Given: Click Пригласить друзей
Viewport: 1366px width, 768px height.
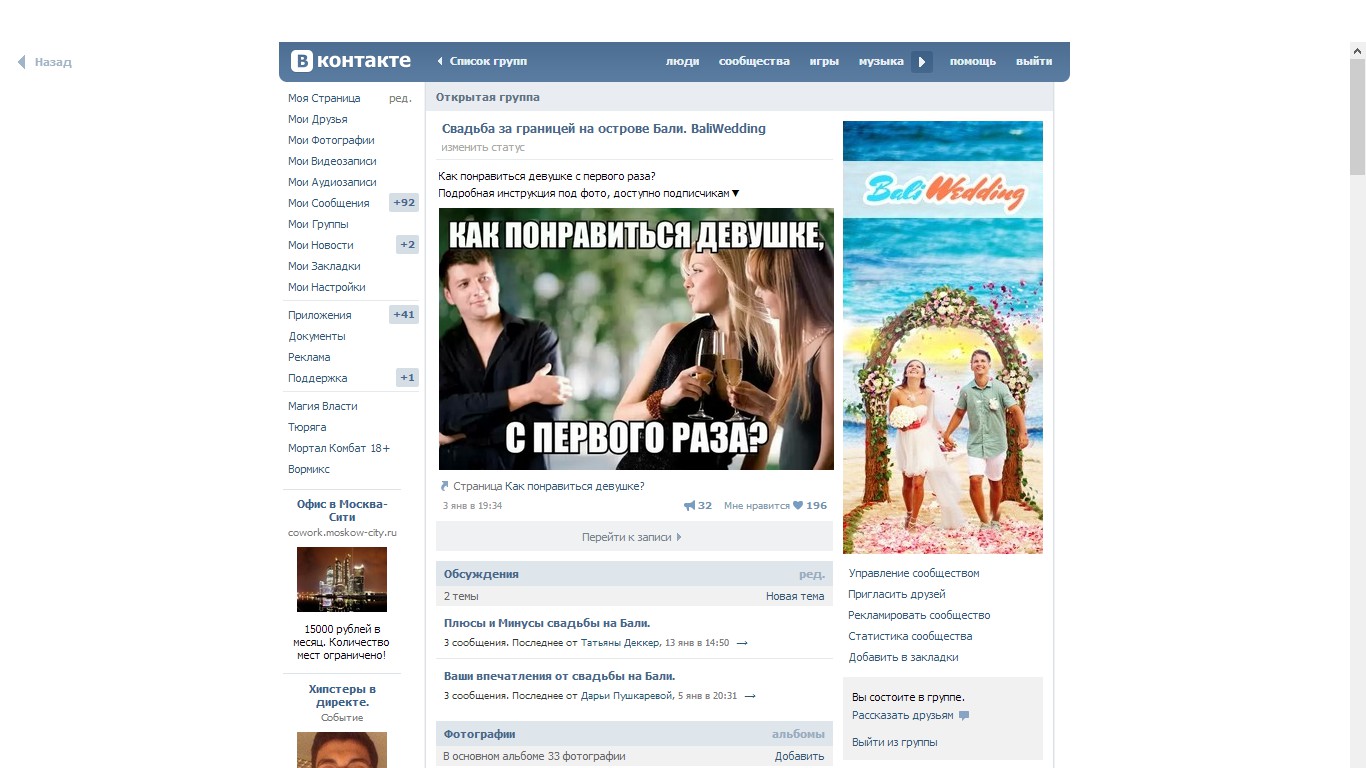Looking at the screenshot, I should point(897,594).
